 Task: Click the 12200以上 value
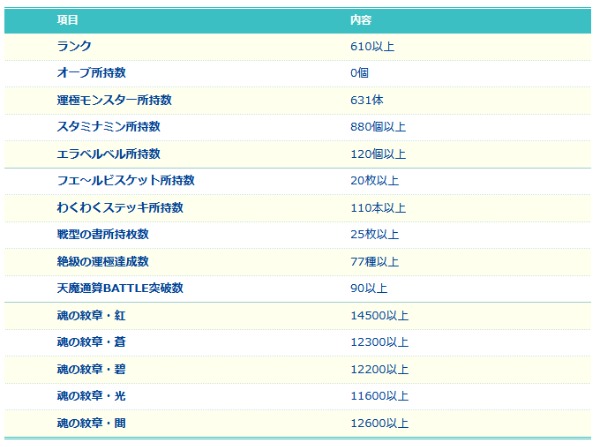pos(379,369)
